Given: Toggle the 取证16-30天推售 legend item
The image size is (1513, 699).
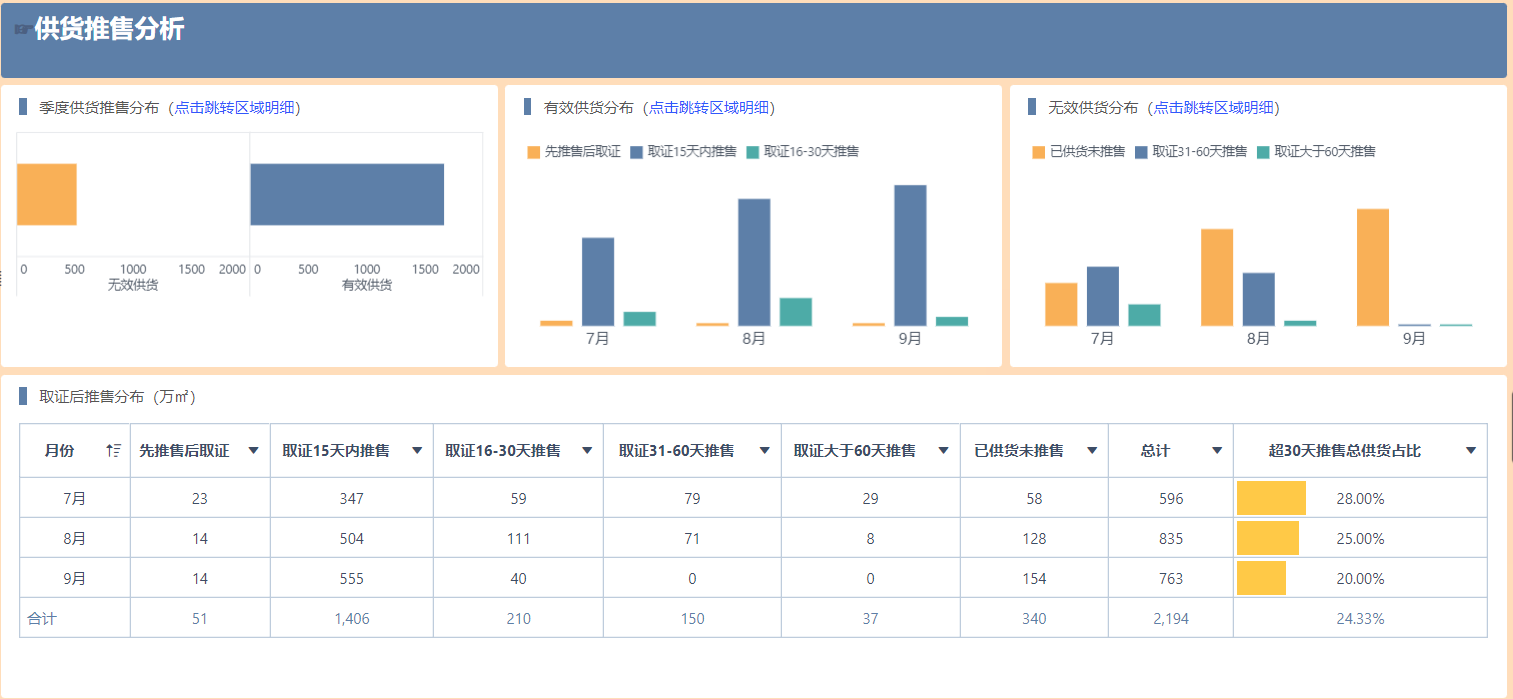Looking at the screenshot, I should click(x=802, y=152).
